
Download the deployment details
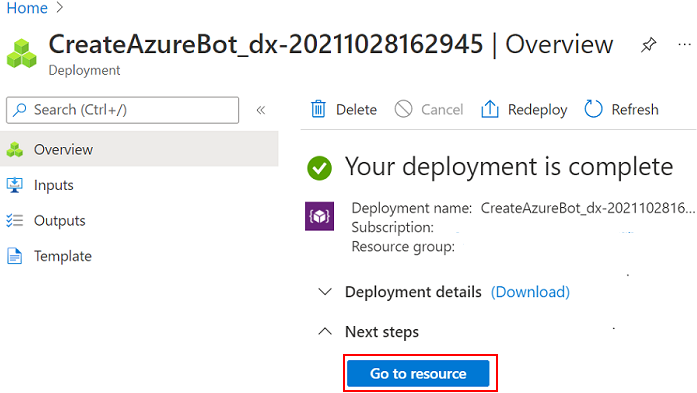(x=530, y=292)
